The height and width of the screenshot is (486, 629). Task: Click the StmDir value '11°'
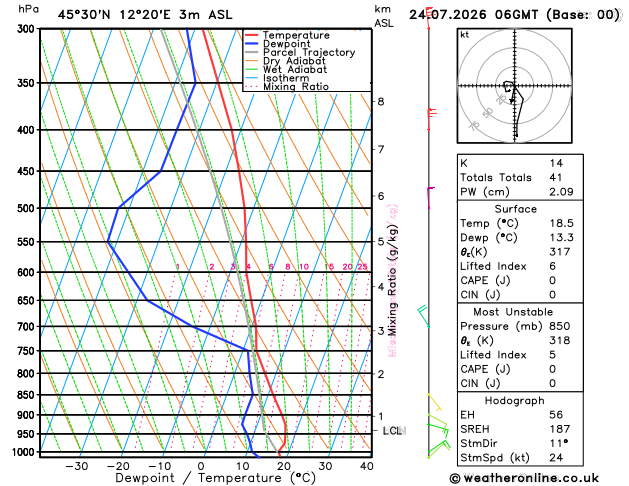tap(558, 443)
